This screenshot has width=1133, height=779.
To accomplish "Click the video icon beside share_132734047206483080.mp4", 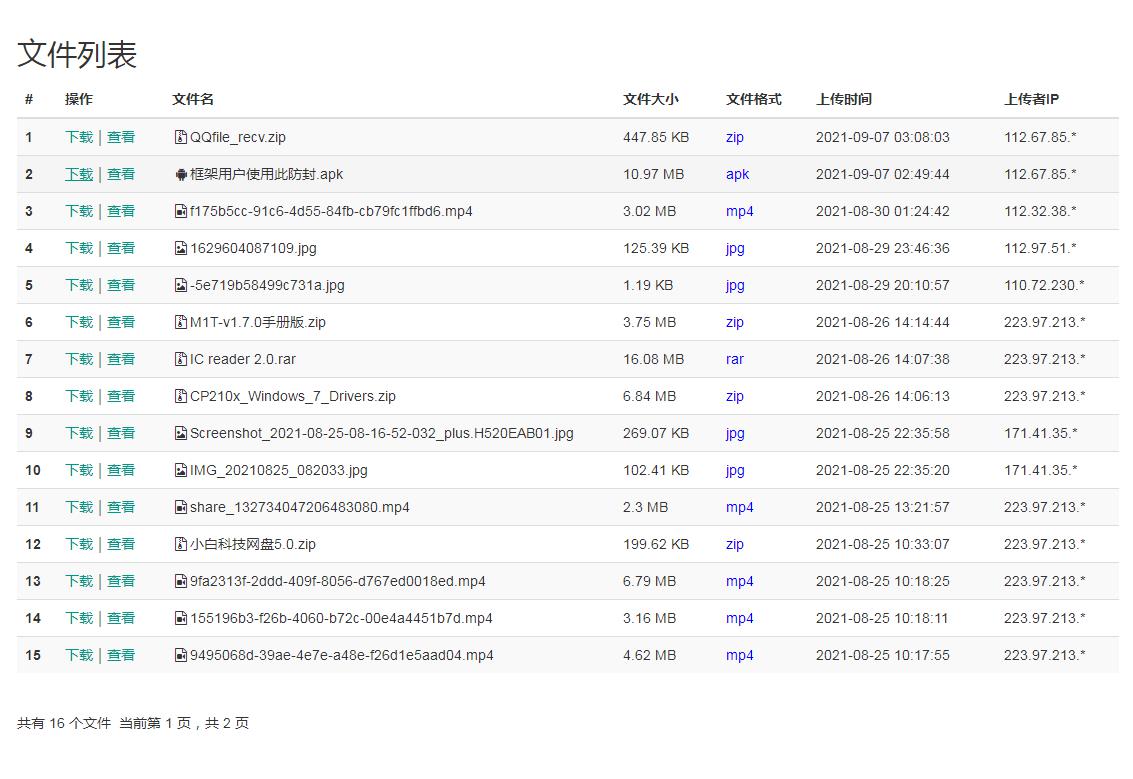I will click(181, 507).
